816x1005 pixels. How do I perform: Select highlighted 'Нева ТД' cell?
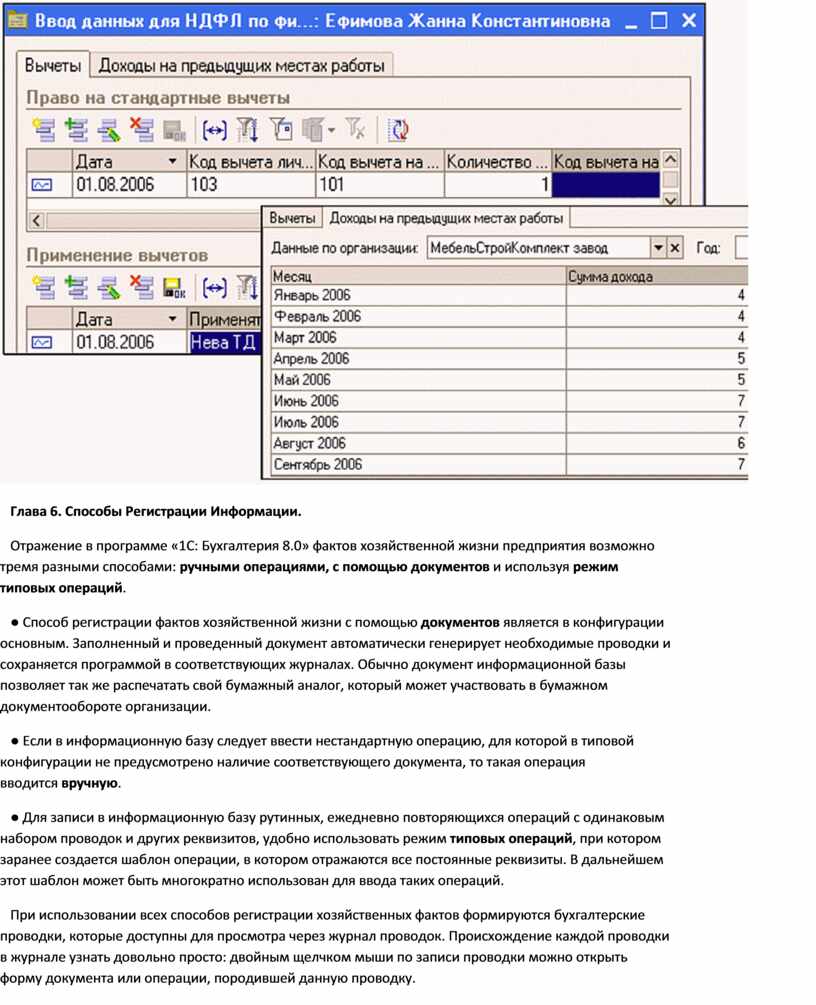(x=224, y=342)
